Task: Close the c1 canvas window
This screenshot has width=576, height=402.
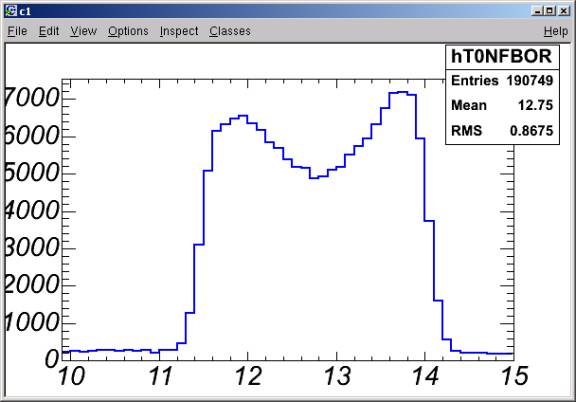Action: 564,11
